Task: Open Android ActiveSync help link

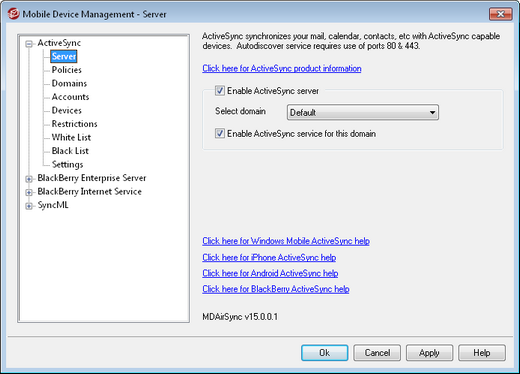Action: tap(270, 273)
